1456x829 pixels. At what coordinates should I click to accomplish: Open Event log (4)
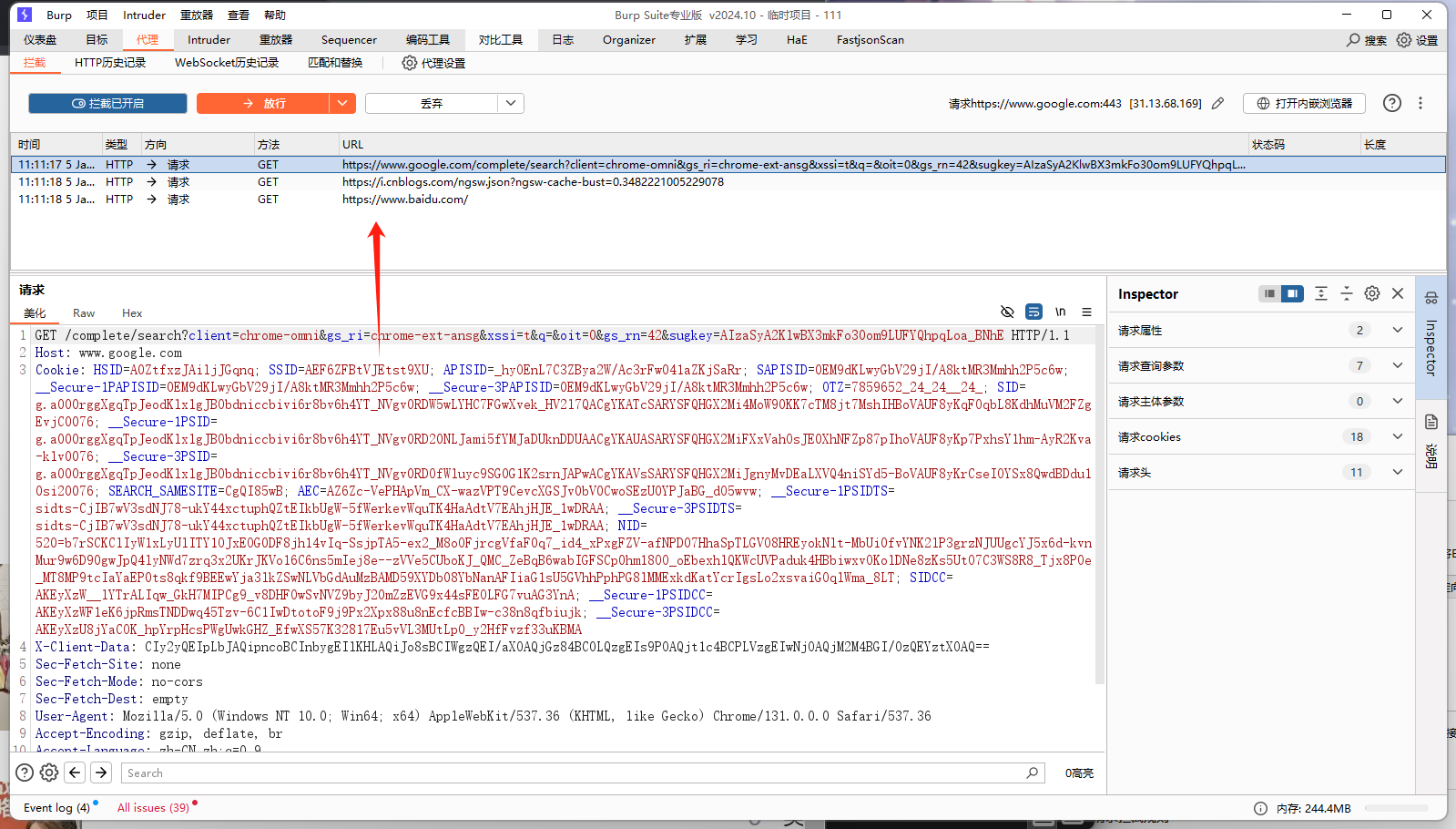56,807
